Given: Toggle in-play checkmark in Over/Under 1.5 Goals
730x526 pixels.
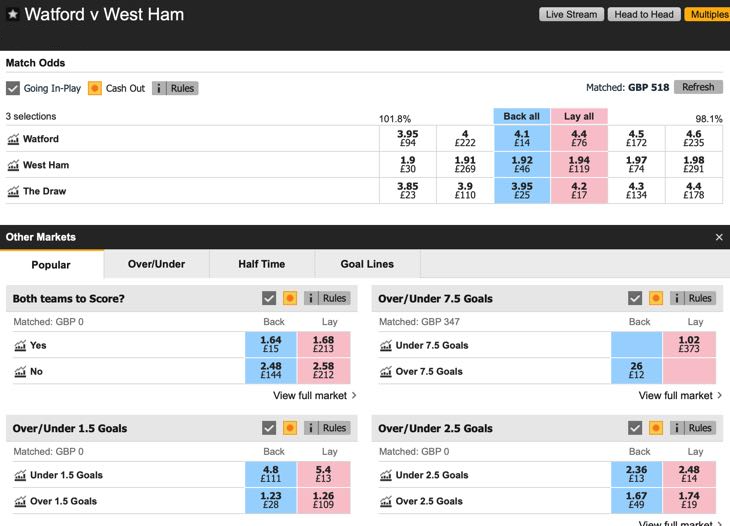Looking at the screenshot, I should click(269, 428).
